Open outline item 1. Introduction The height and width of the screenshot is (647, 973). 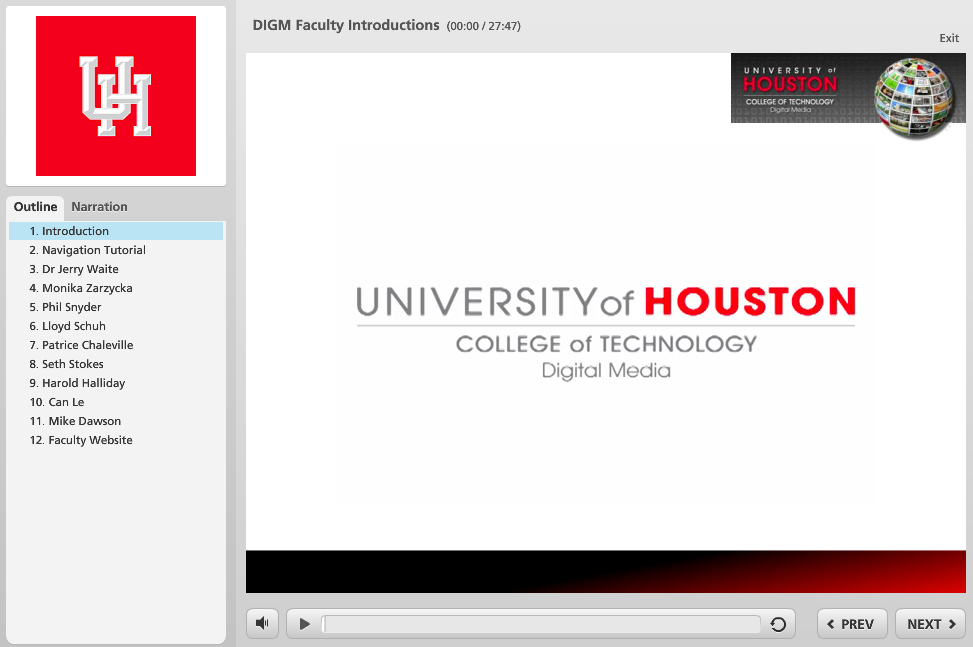[116, 231]
